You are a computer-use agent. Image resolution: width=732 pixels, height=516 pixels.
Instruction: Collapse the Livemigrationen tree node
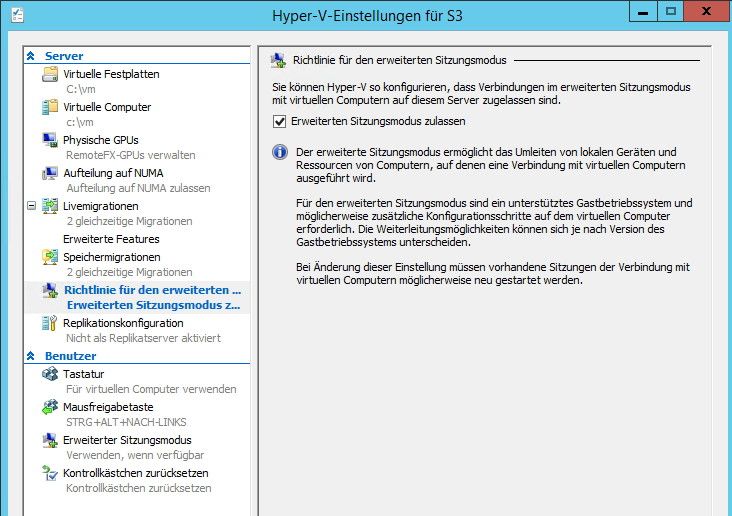pos(31,206)
